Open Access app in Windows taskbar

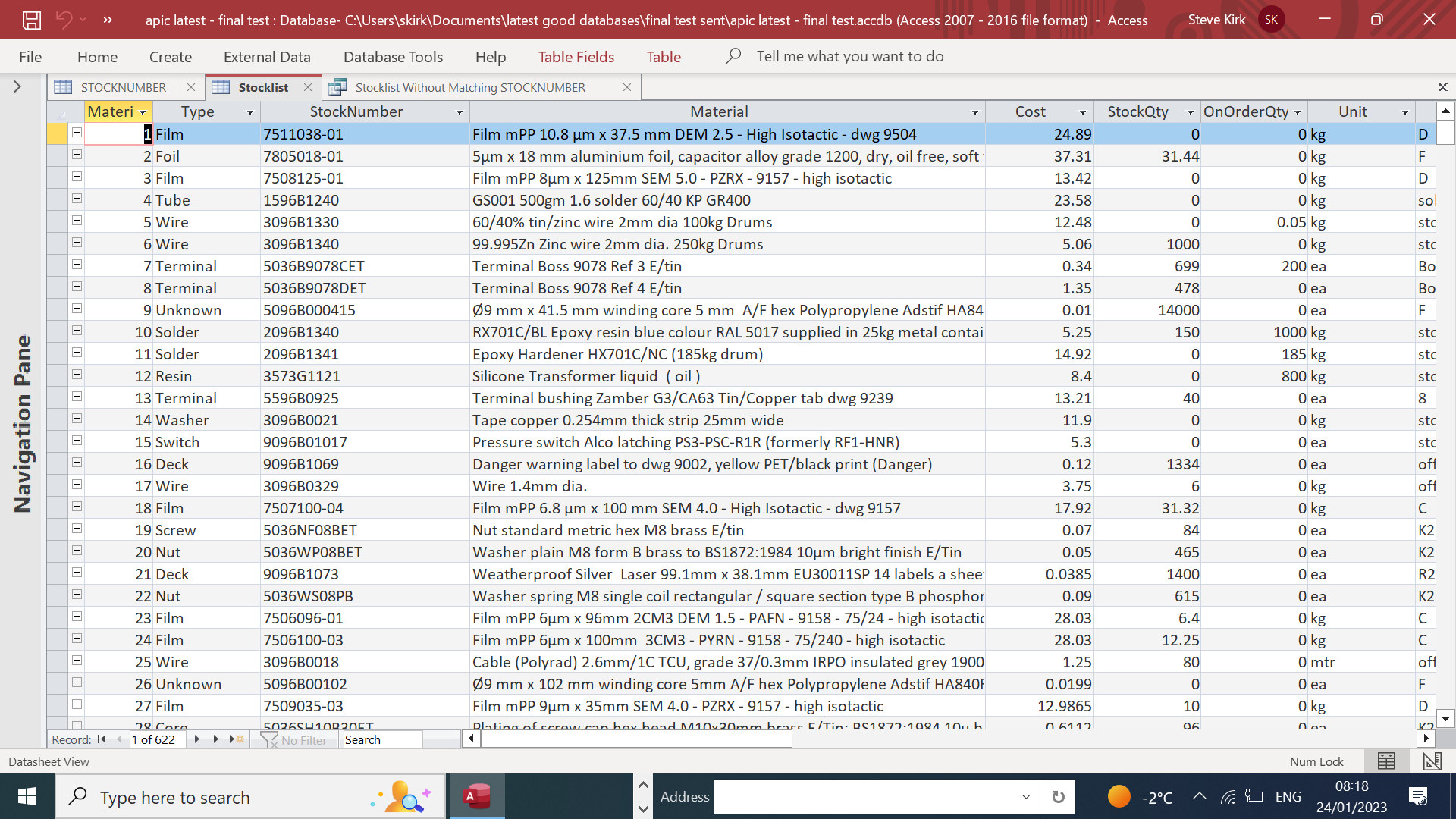[477, 797]
